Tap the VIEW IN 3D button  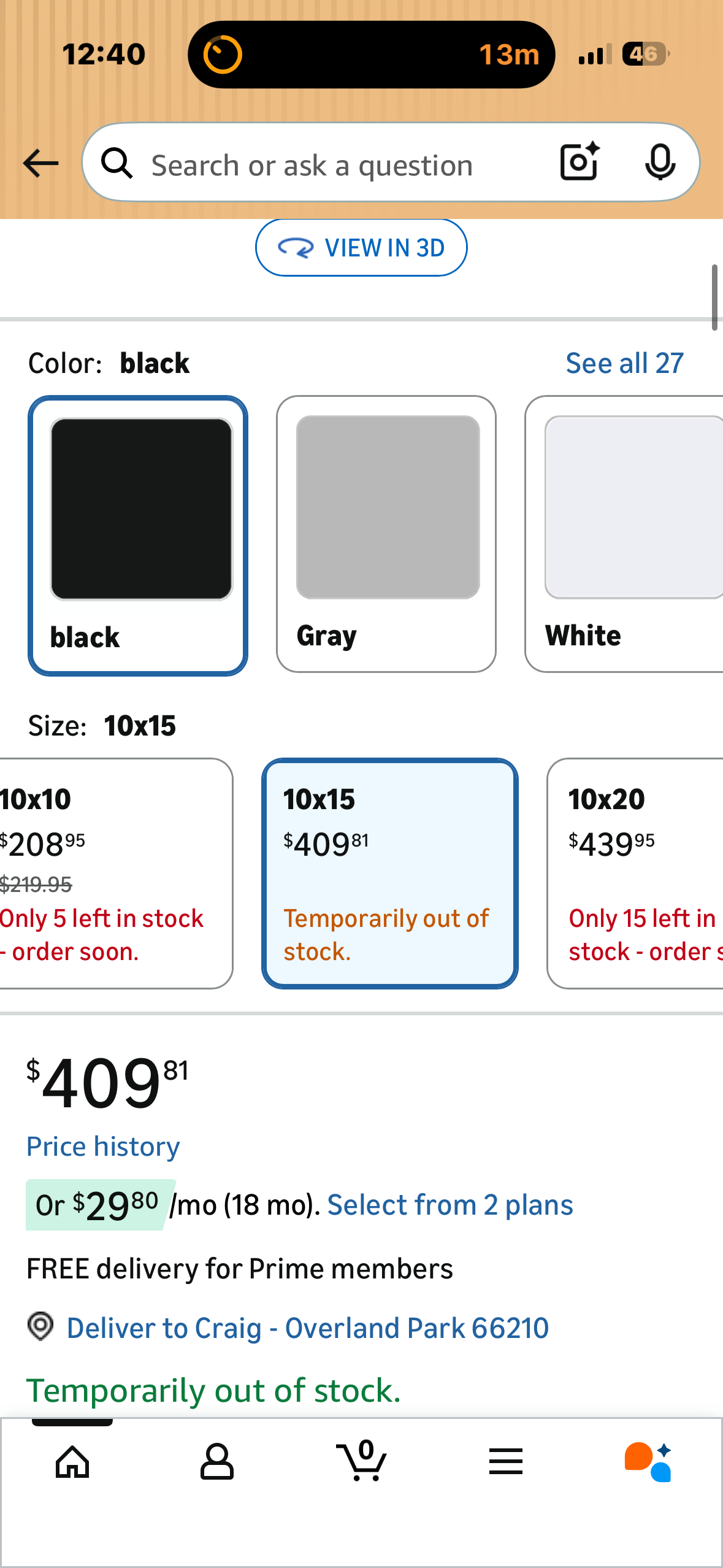[x=361, y=248]
